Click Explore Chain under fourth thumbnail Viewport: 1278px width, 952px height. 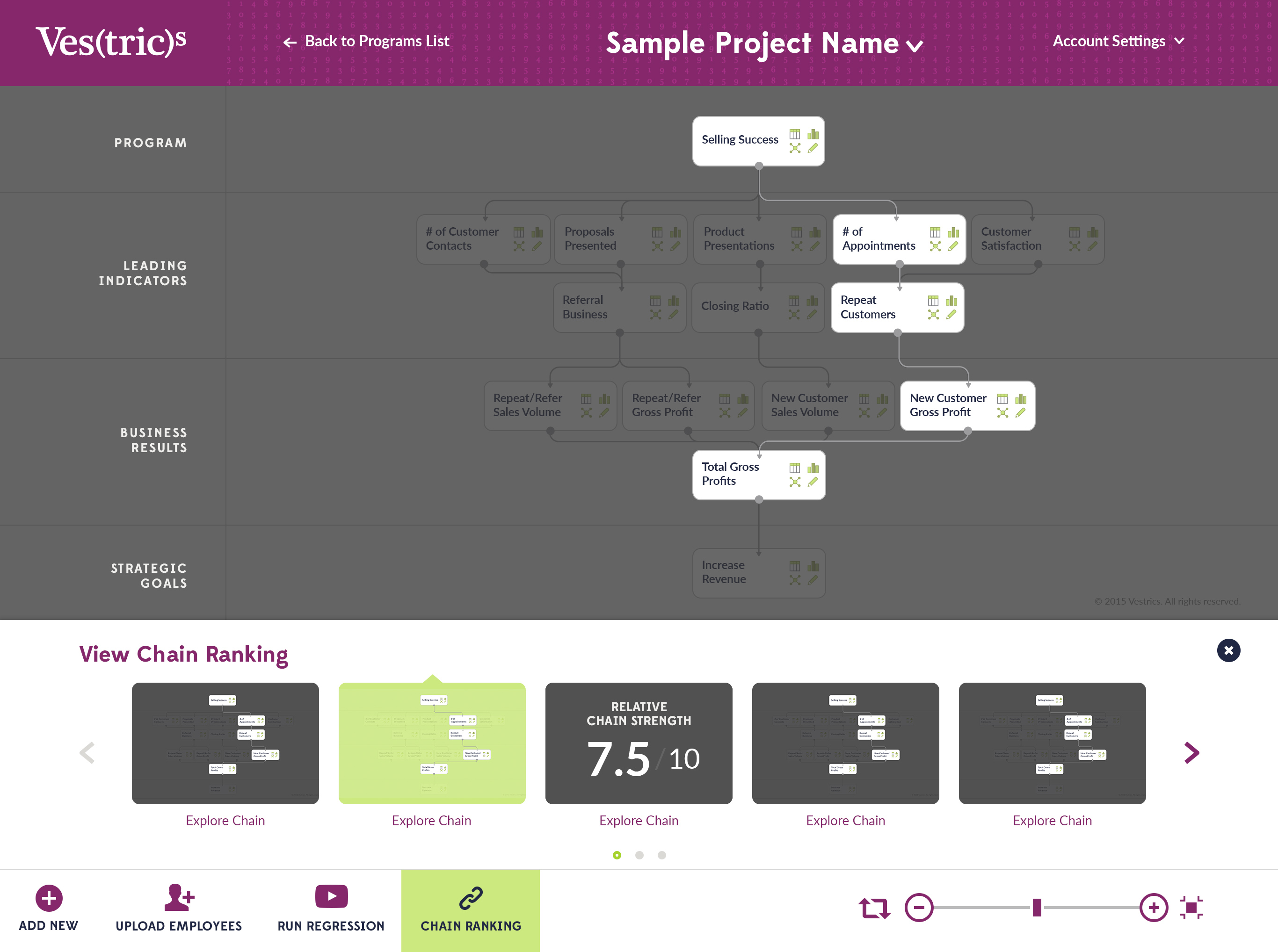[846, 821]
